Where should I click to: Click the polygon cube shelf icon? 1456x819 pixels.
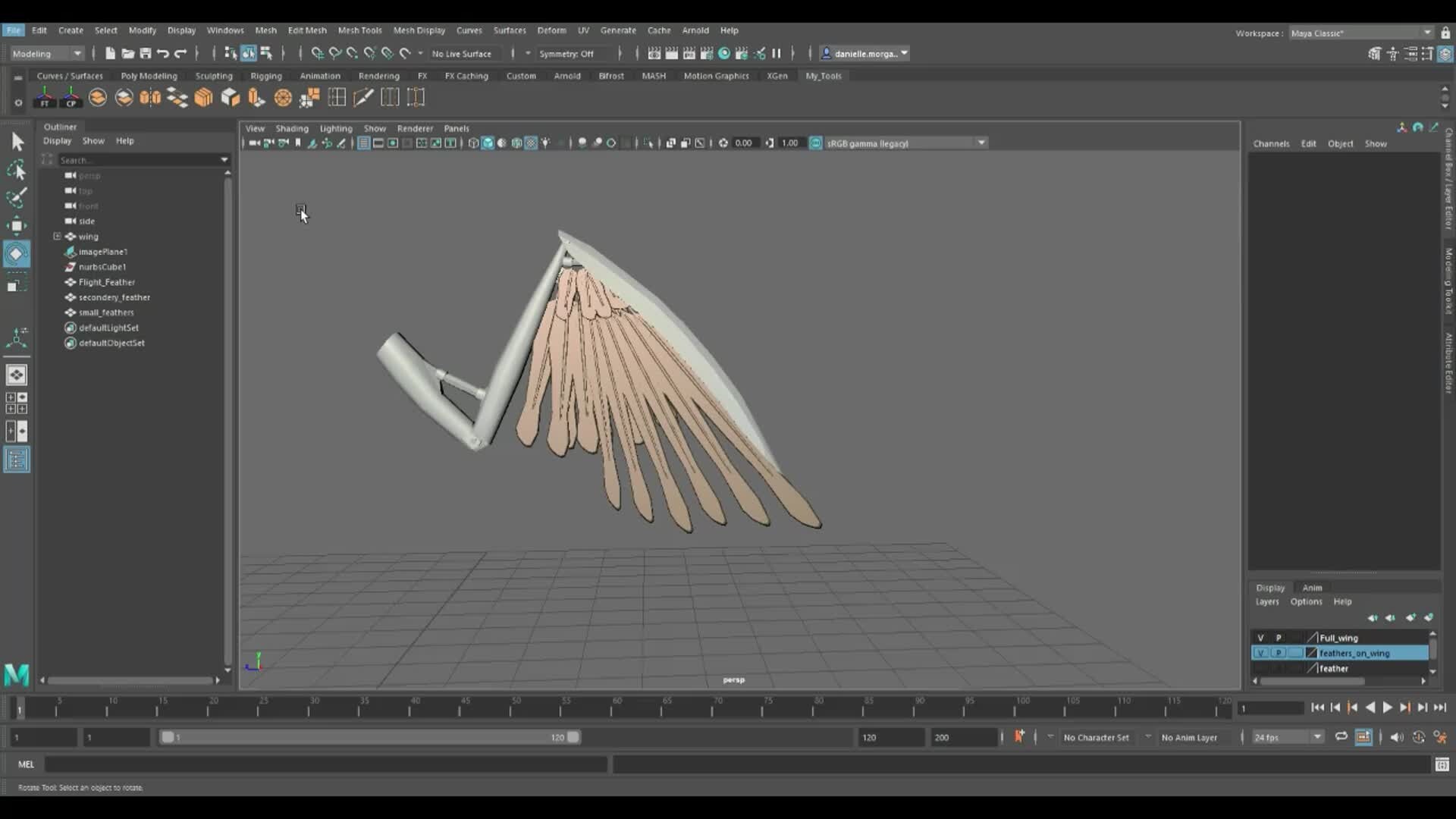(x=203, y=97)
